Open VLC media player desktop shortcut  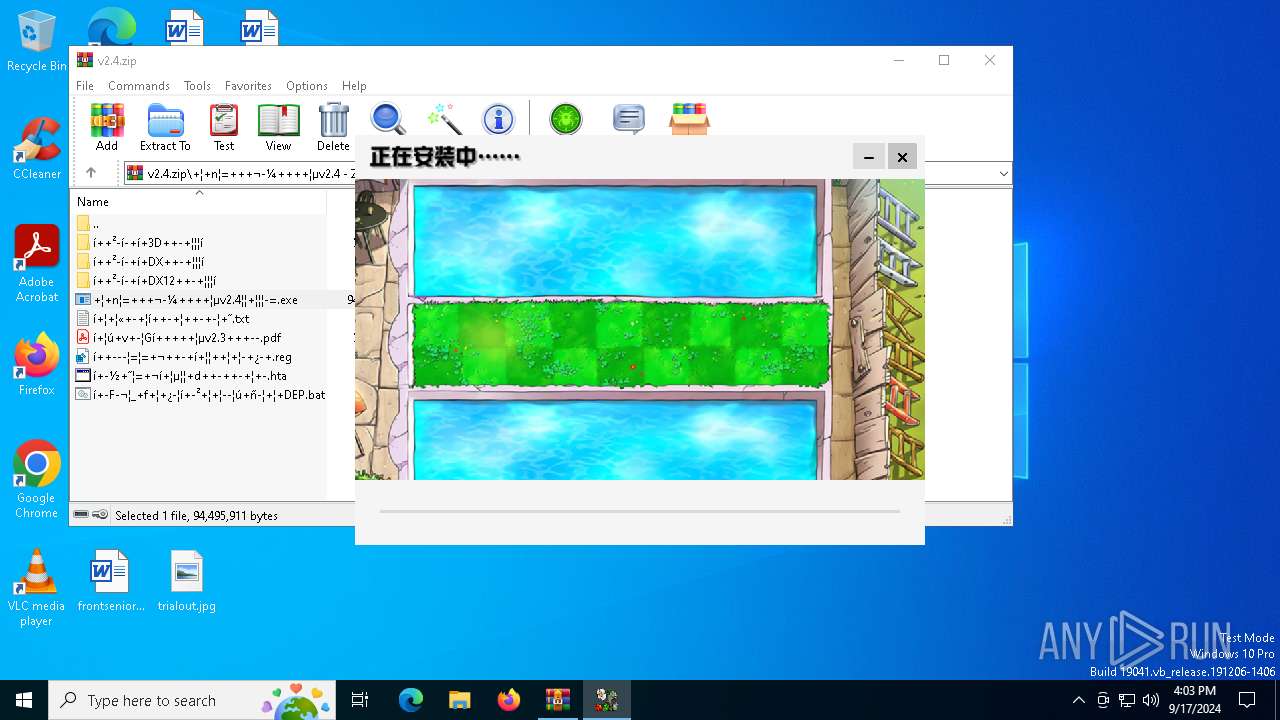coord(36,588)
